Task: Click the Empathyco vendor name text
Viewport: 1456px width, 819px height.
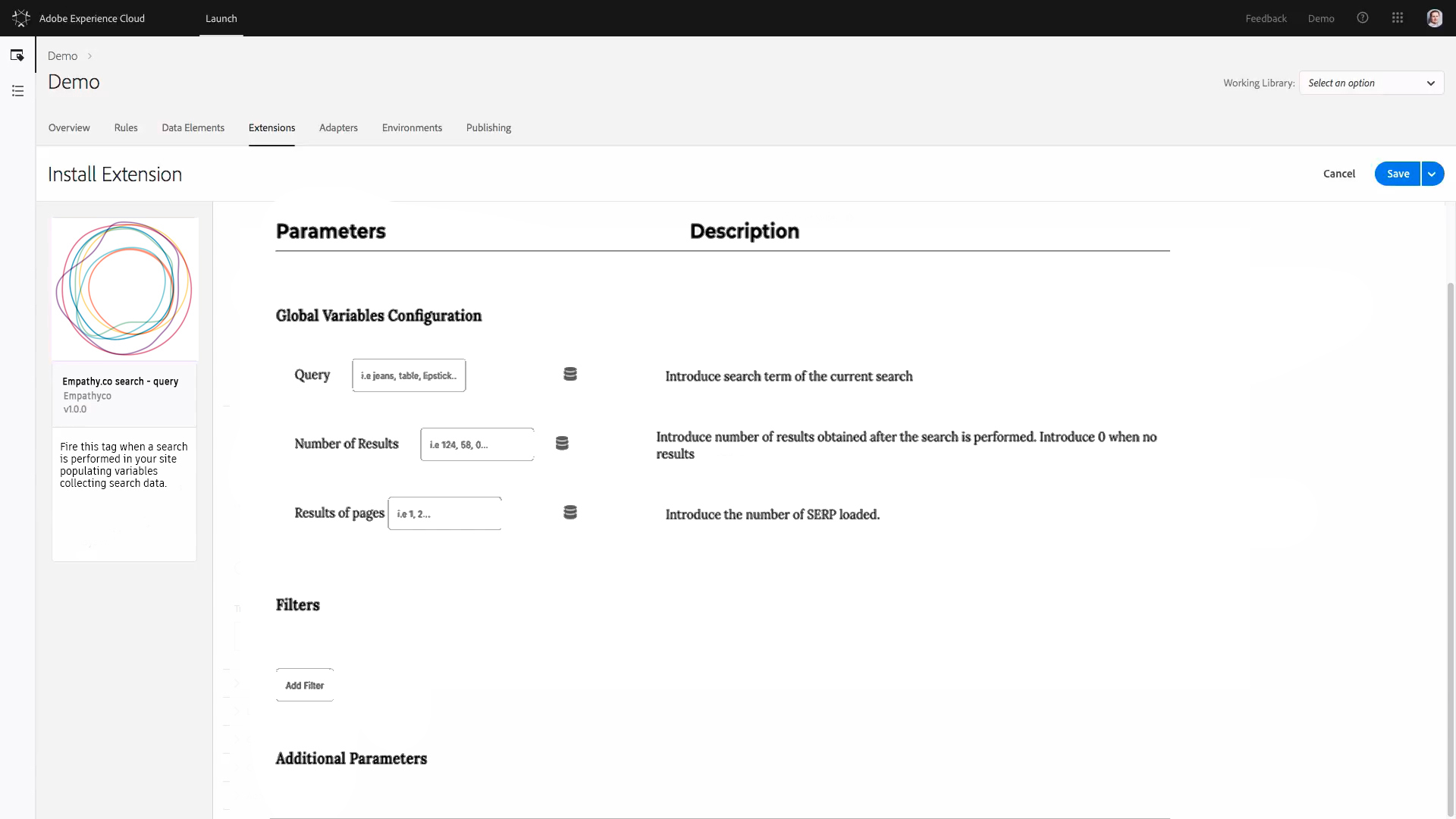Action: 87,396
